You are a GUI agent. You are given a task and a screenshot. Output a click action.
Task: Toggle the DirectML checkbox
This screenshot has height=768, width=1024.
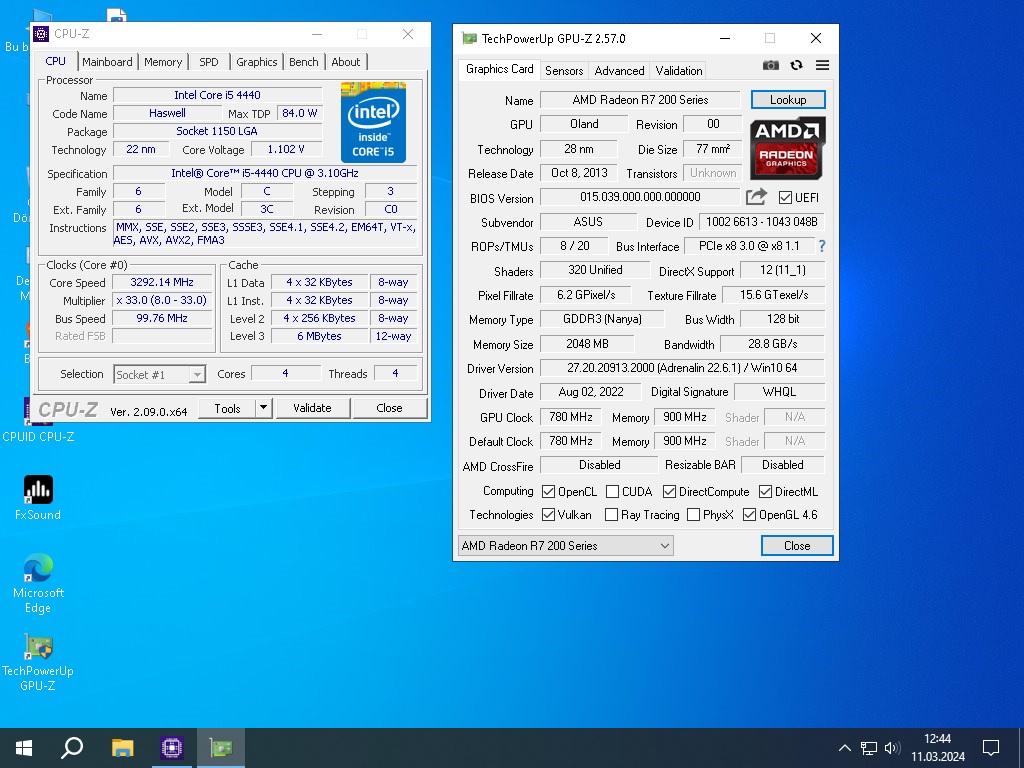(765, 491)
